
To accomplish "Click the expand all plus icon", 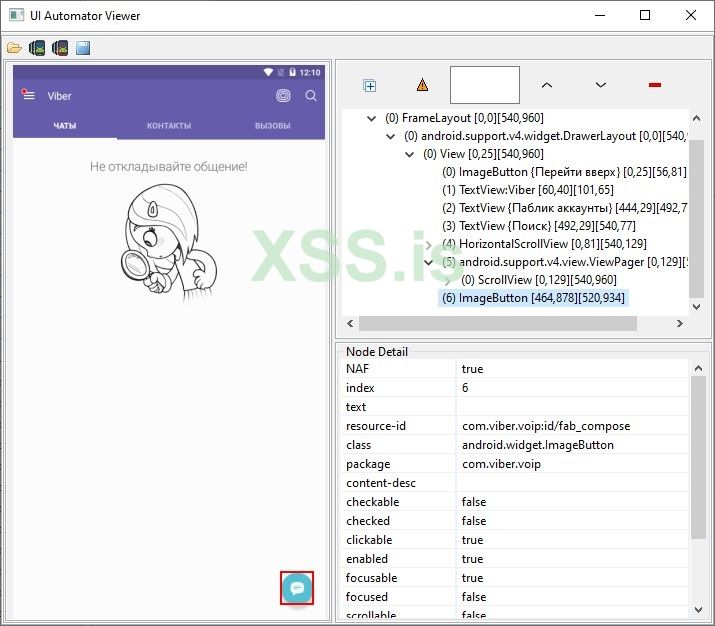I will tap(369, 85).
